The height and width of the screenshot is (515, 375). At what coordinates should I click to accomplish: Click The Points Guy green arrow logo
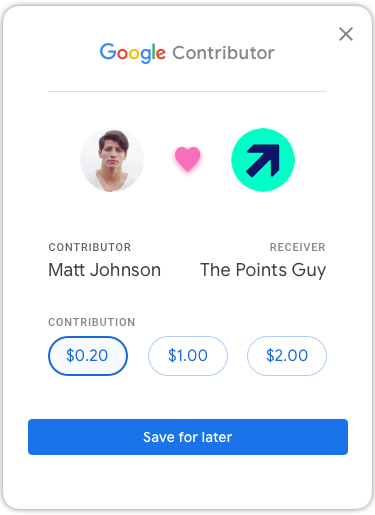pyautogui.click(x=263, y=160)
